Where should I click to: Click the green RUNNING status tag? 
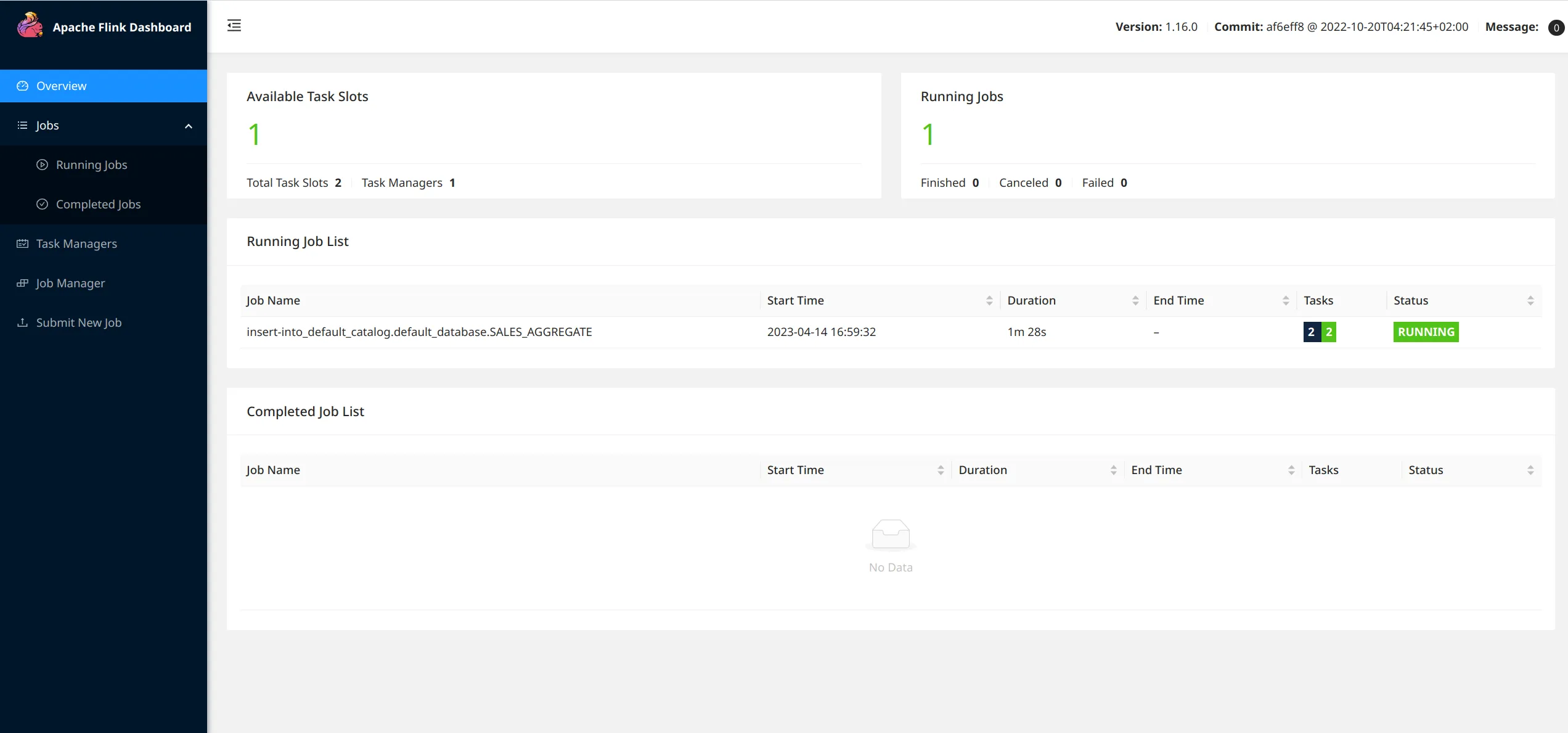pyautogui.click(x=1426, y=332)
